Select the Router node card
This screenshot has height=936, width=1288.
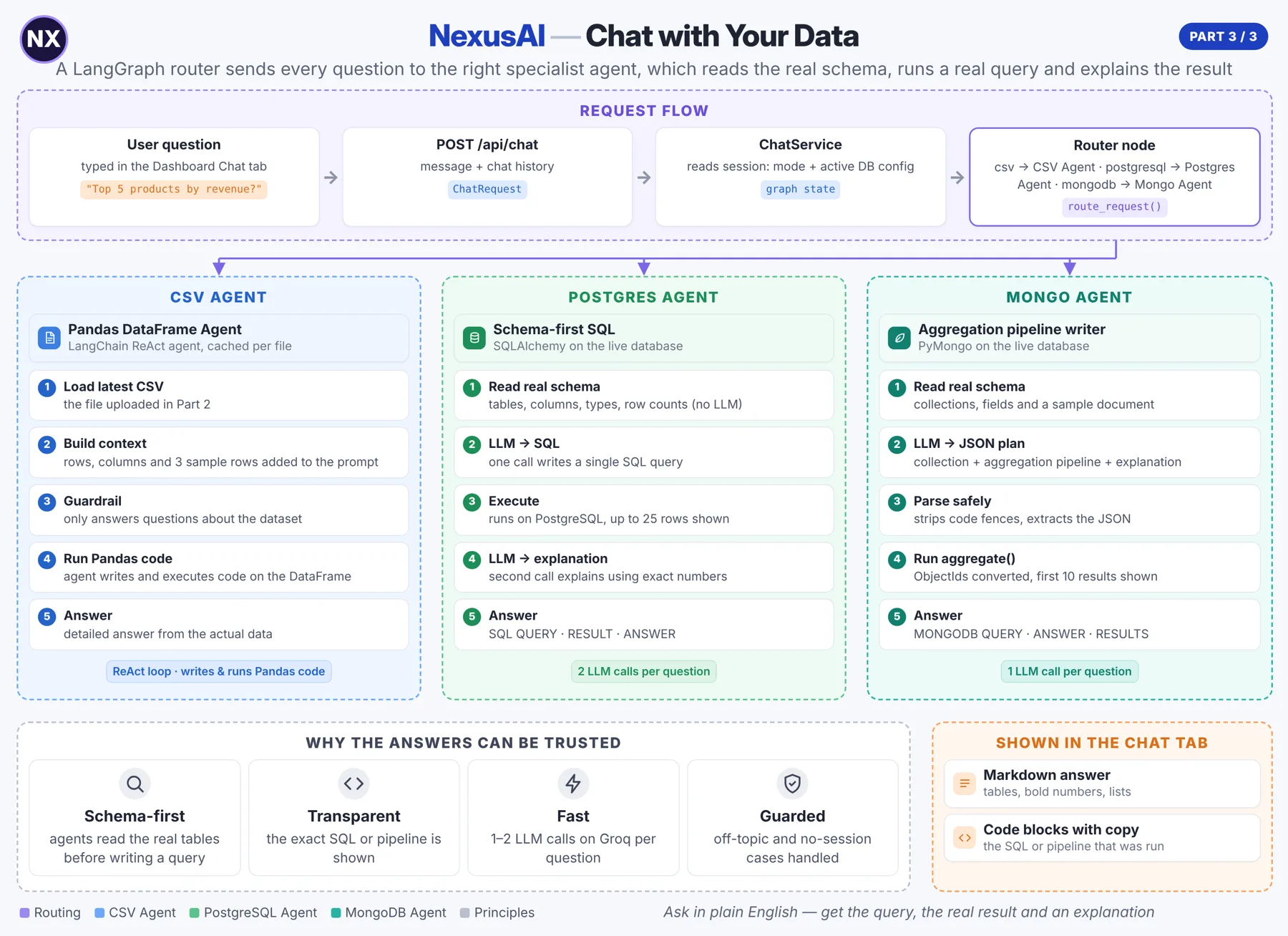(1114, 177)
